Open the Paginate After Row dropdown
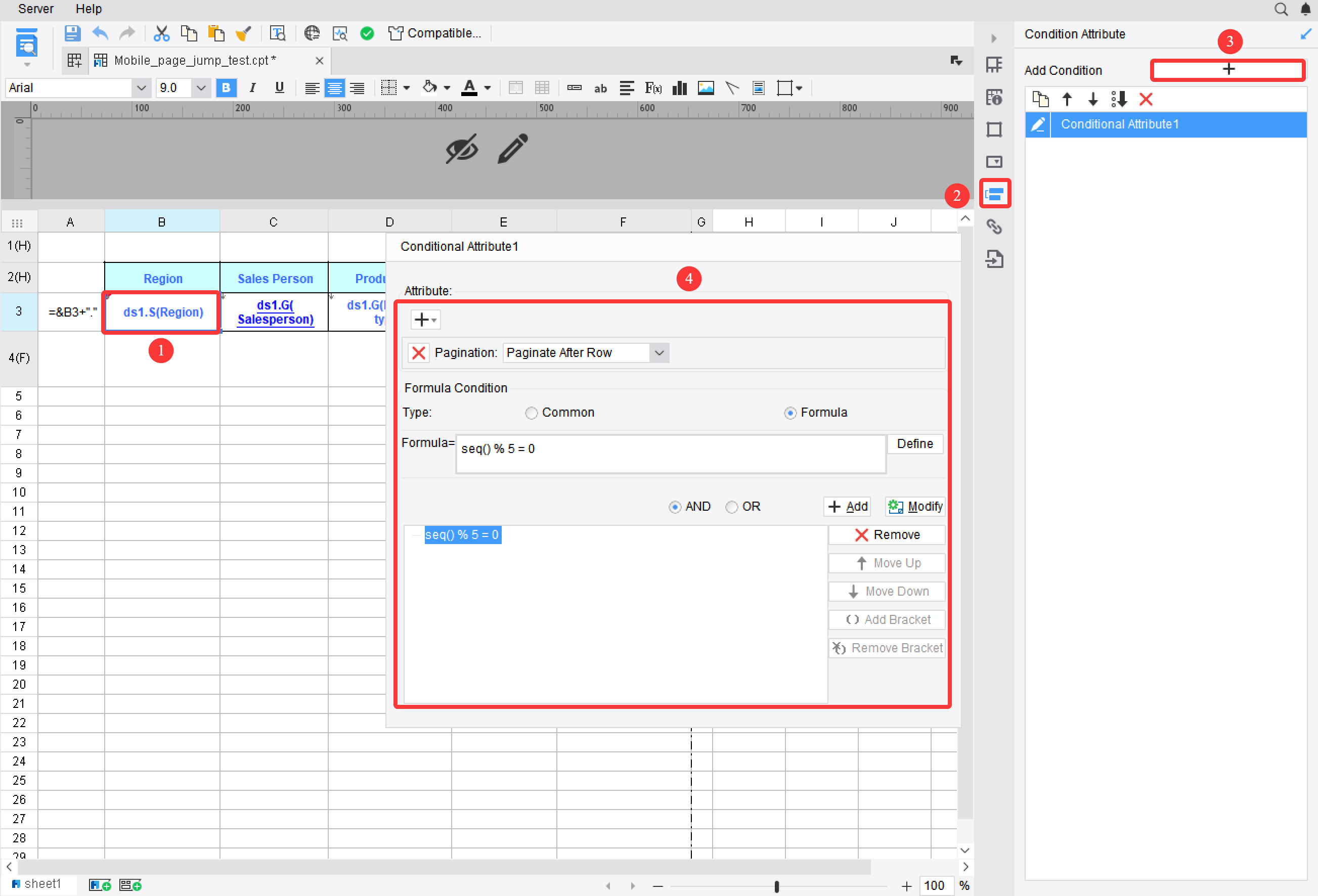The width and height of the screenshot is (1318, 896). tap(659, 352)
